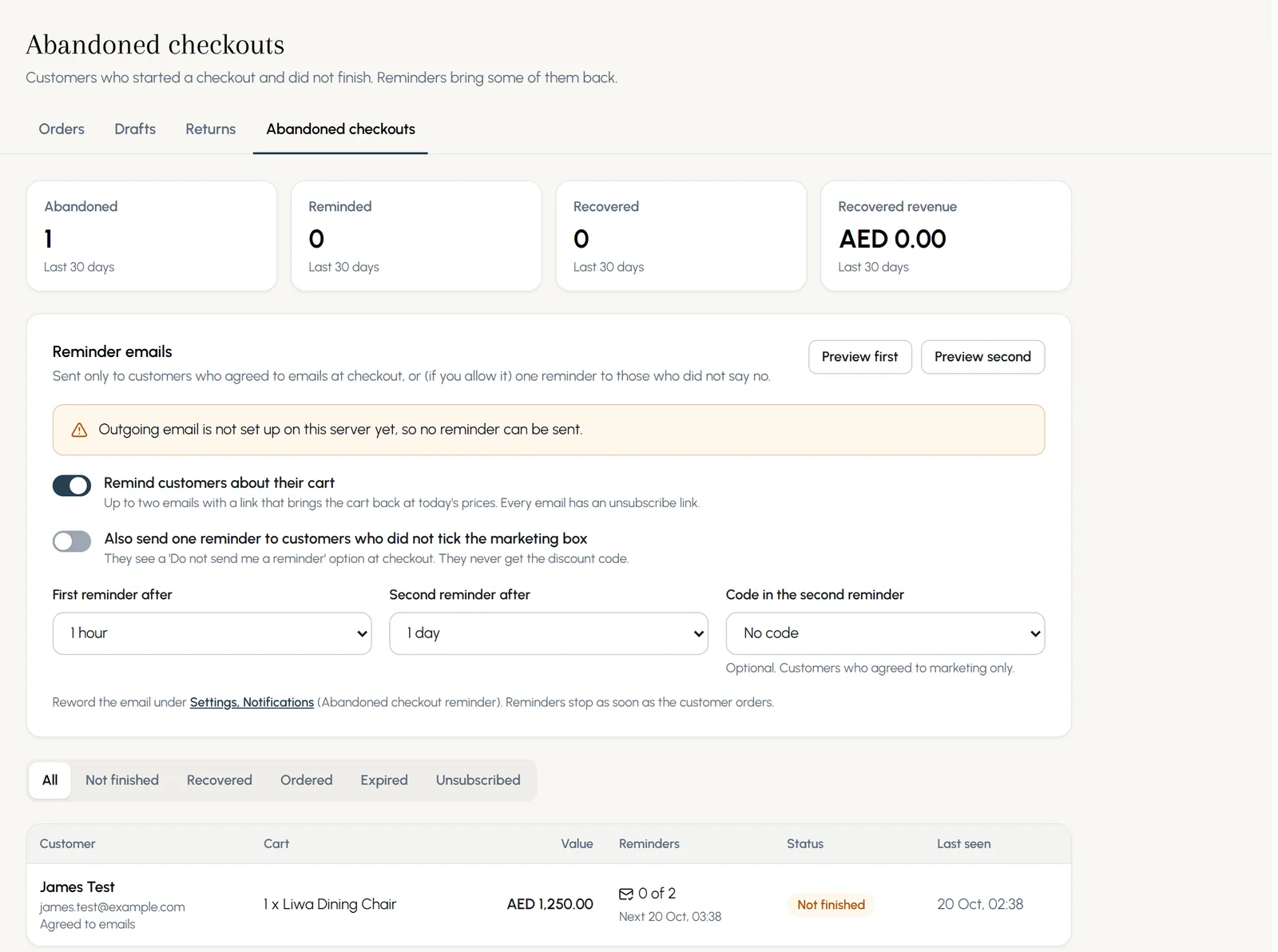Filter list by Recovered
The image size is (1278, 952).
coord(220,780)
